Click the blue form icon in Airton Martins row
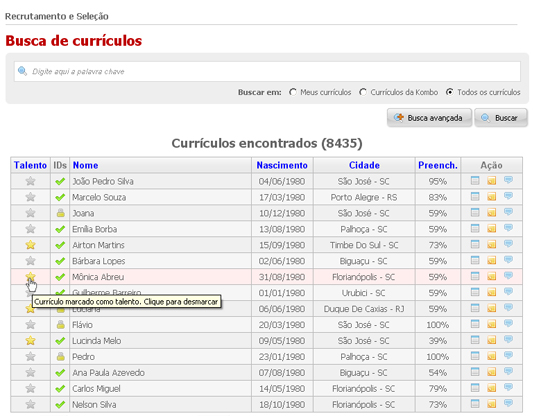 [475, 244]
